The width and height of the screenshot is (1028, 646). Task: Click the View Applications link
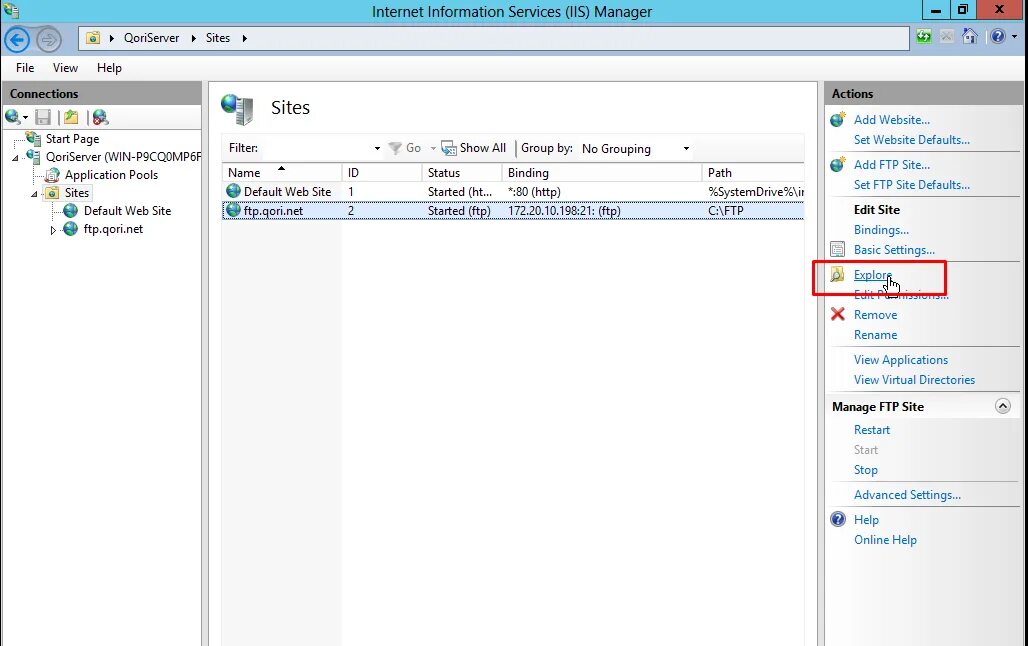pyautogui.click(x=901, y=360)
